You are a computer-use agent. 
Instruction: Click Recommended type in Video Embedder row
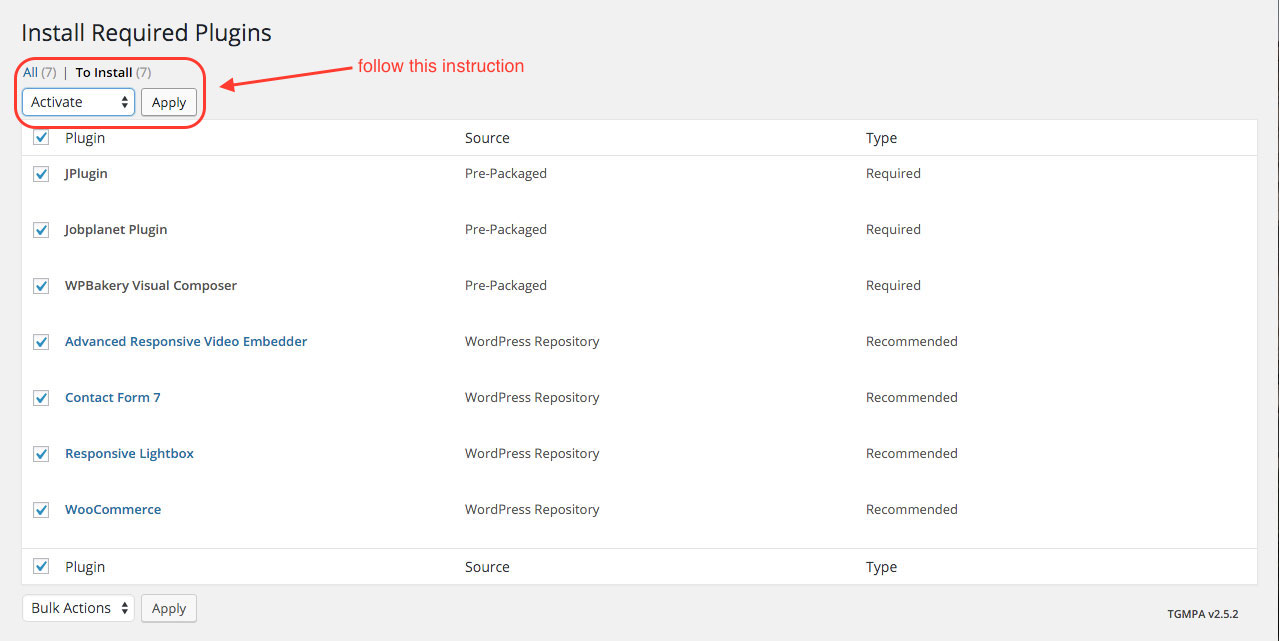point(912,341)
